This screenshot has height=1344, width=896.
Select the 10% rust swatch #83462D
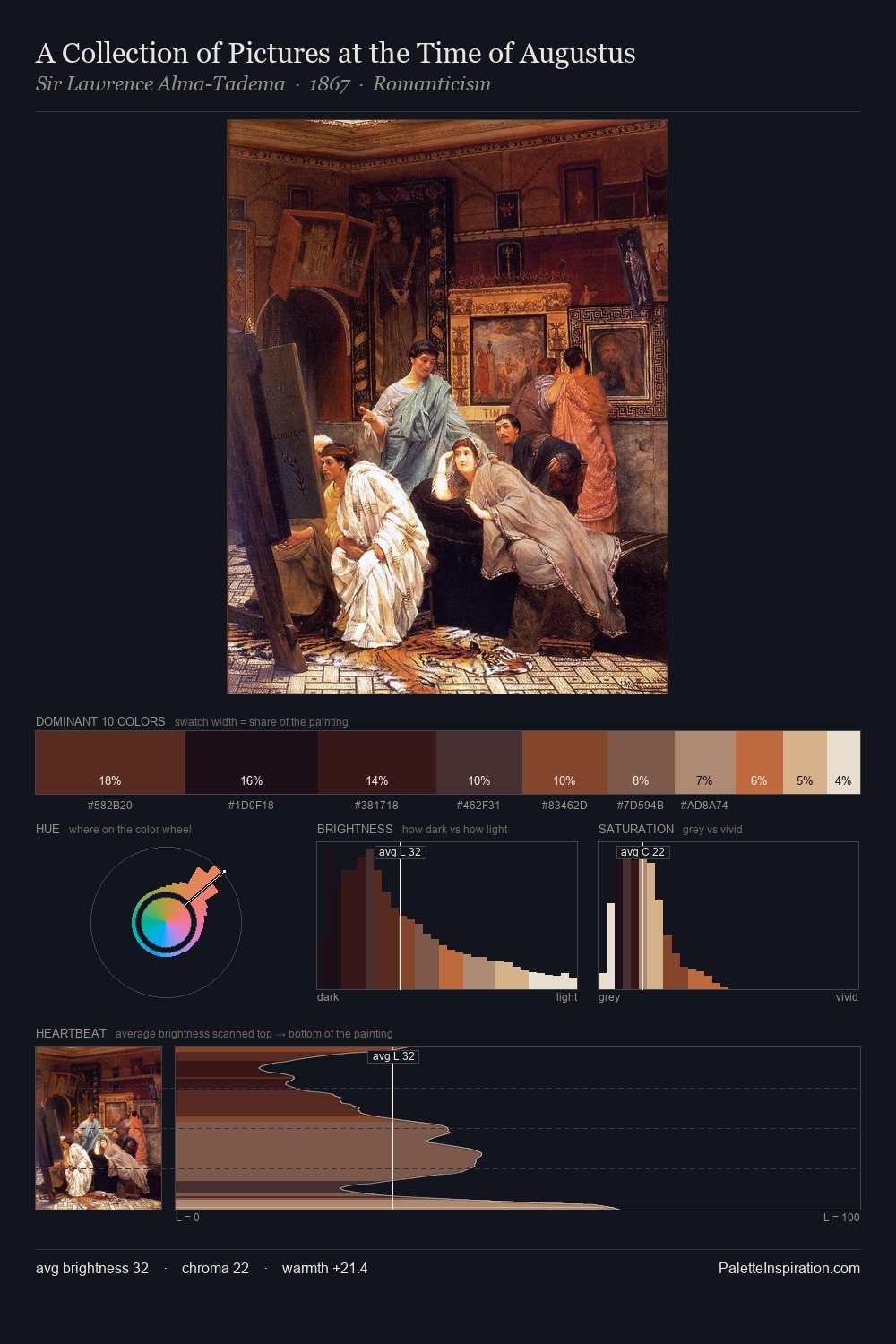click(x=564, y=762)
